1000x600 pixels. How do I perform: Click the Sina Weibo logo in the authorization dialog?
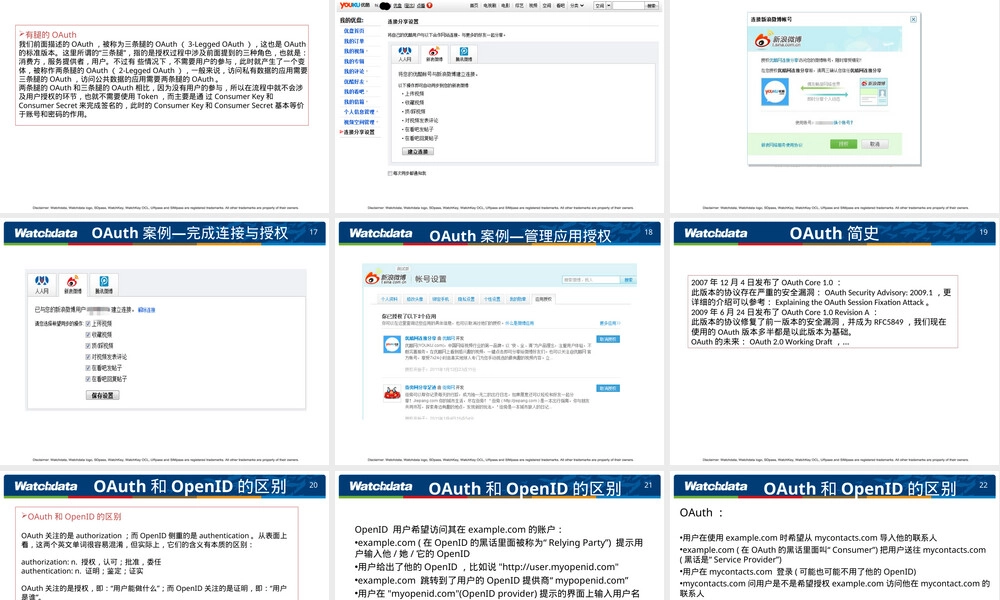coord(777,41)
